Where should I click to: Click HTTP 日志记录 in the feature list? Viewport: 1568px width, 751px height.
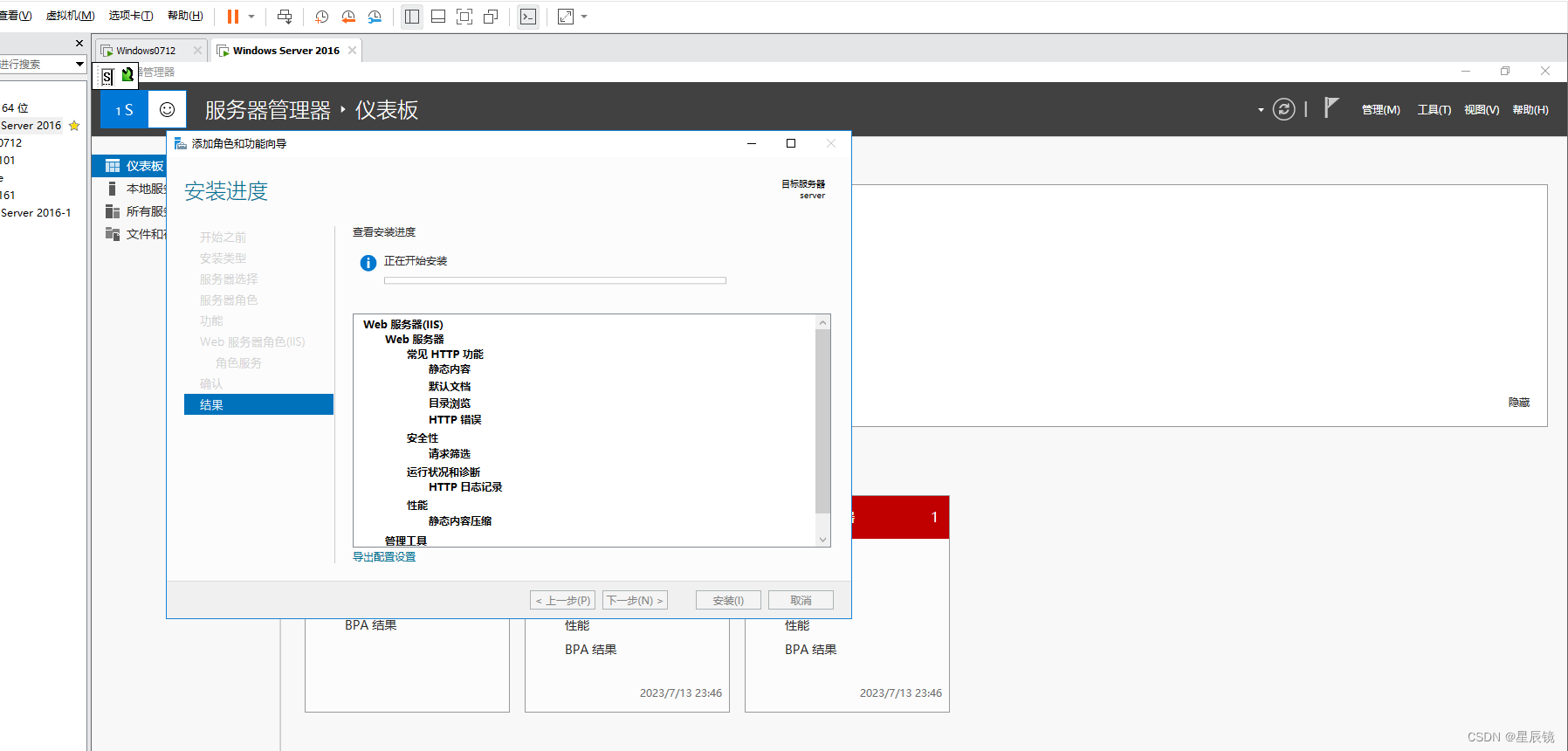point(465,487)
